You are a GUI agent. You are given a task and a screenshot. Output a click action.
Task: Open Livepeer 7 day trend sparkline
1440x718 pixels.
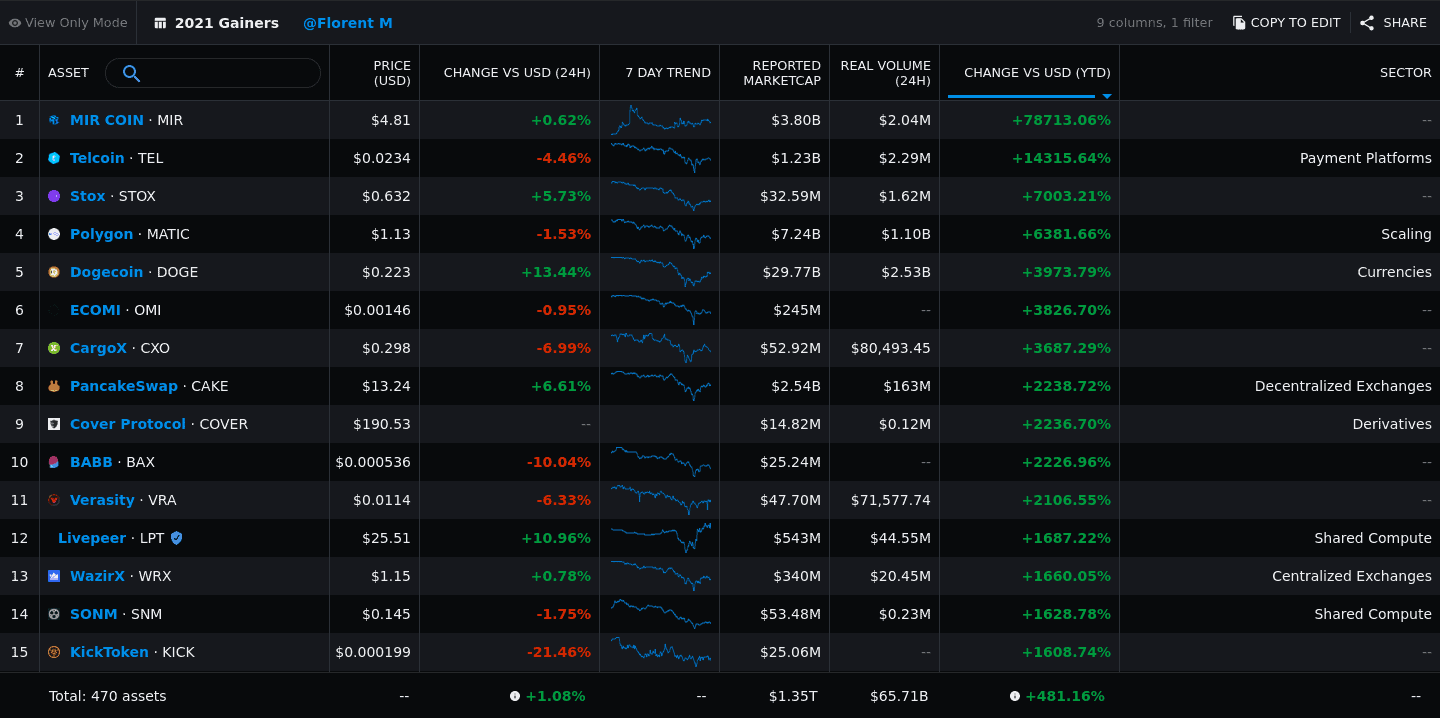click(x=661, y=538)
